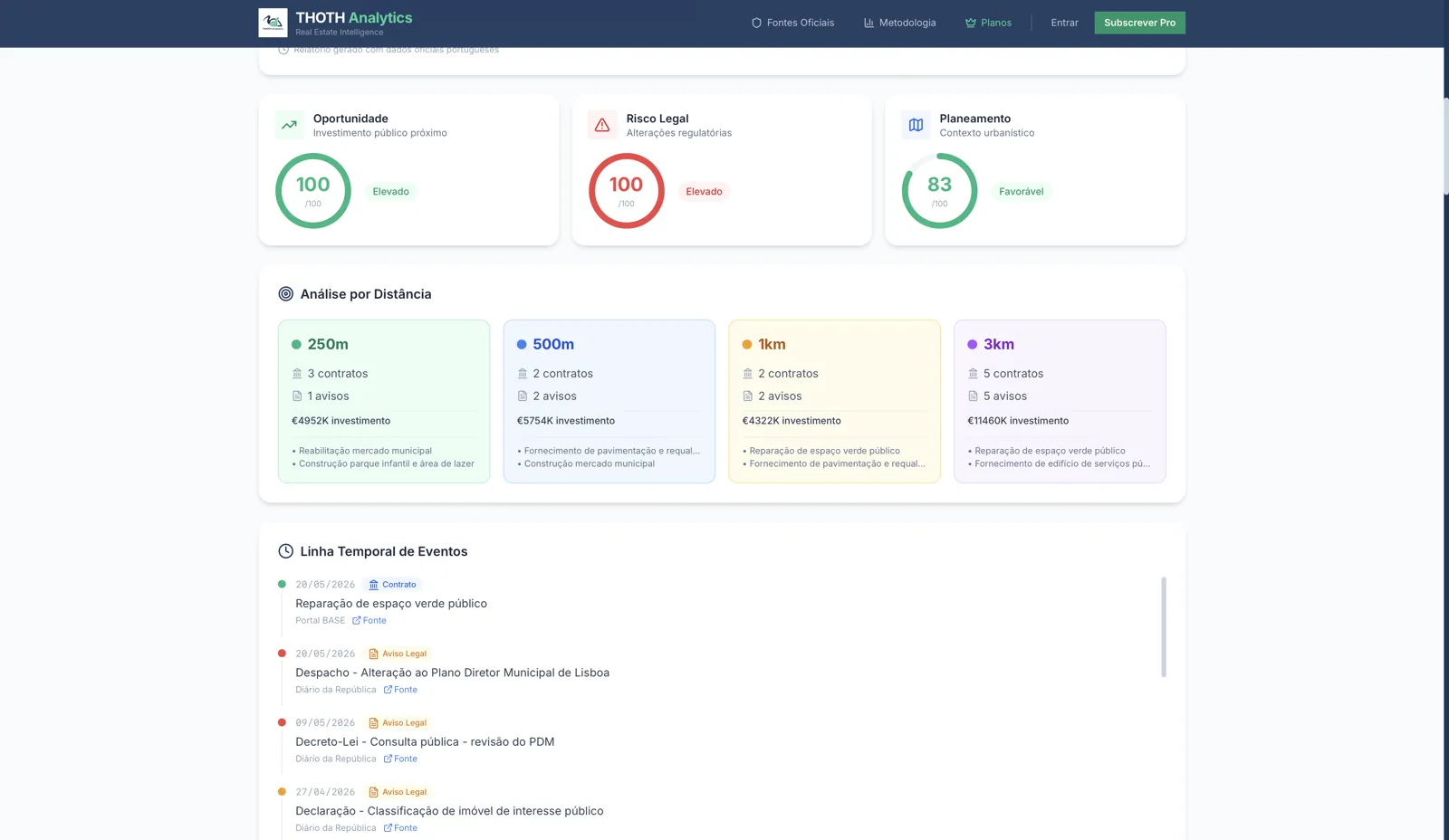
Task: Open Fonte link under Declaração event
Action: point(400,828)
